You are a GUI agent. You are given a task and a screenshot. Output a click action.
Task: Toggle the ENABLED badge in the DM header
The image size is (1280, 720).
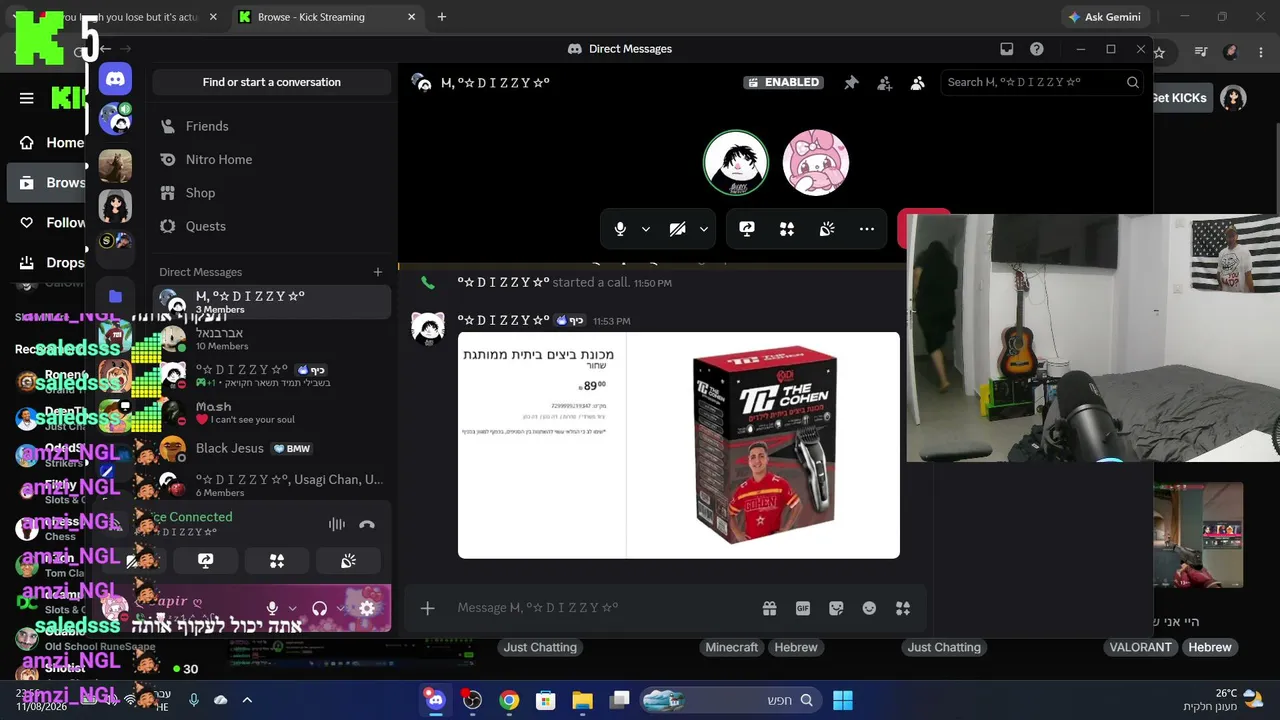pyautogui.click(x=783, y=83)
